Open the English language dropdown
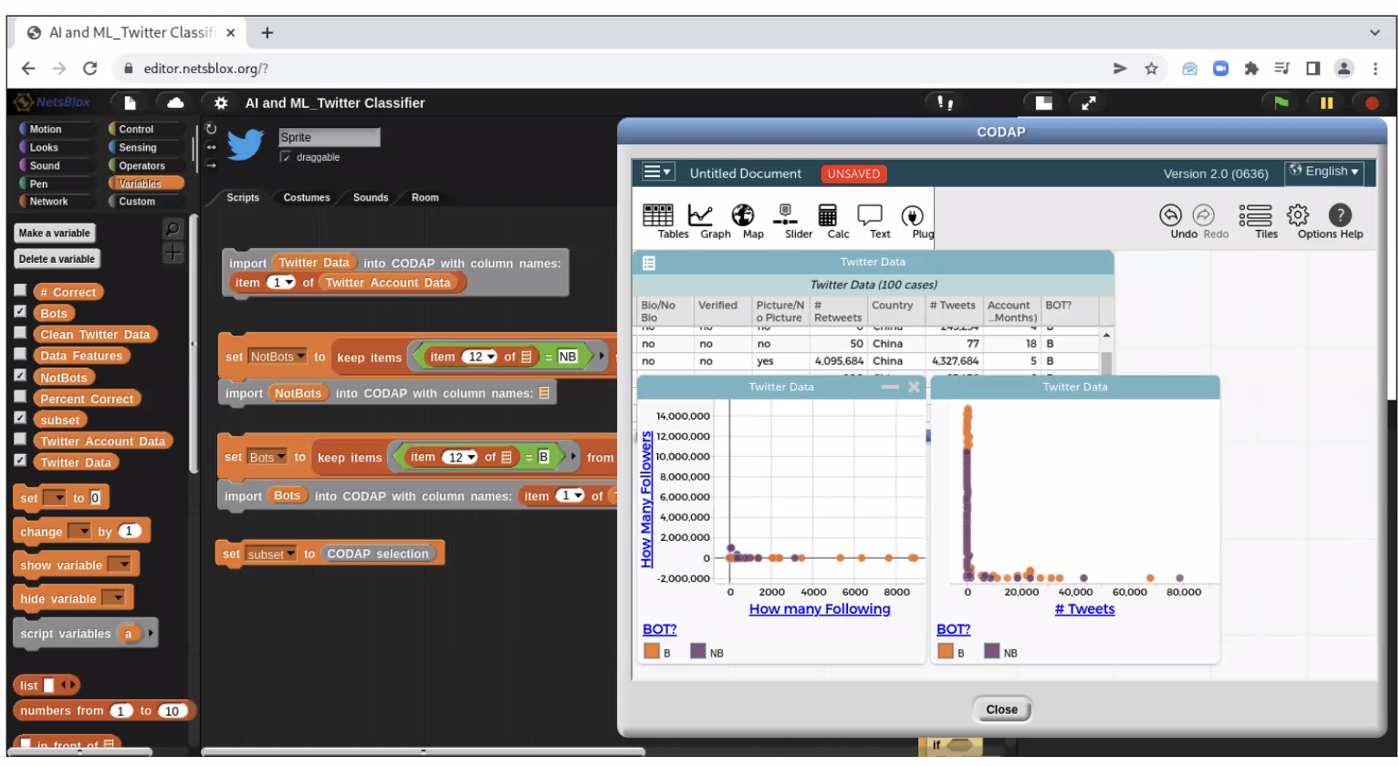Screen dimensions: 1398x766 click(1324, 172)
